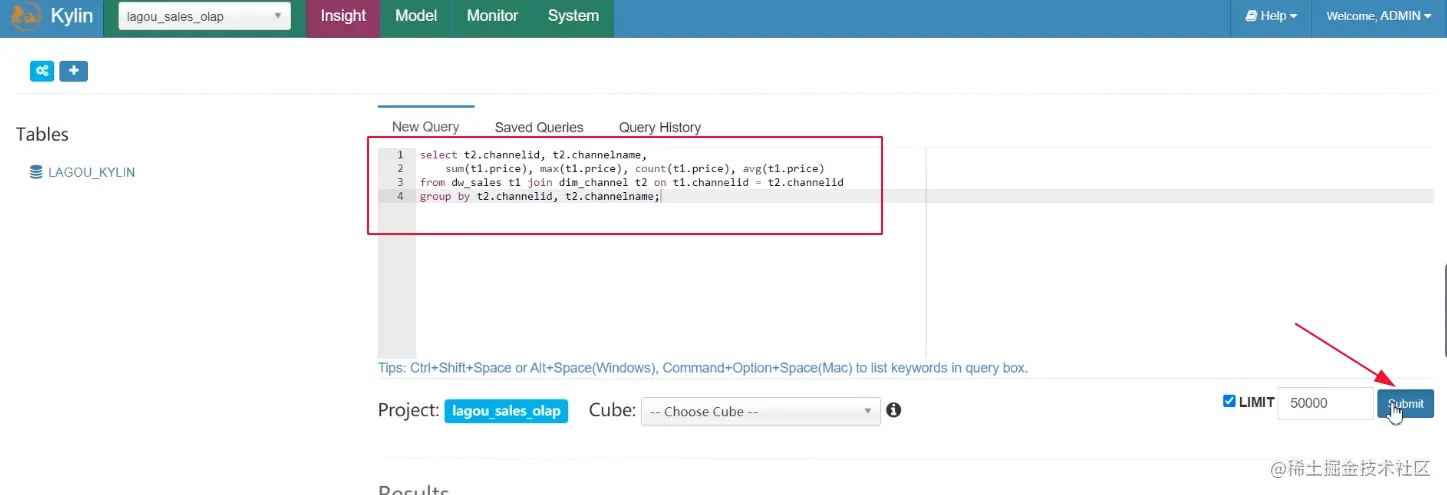Open the lagou_sales_olap project selector
The height and width of the screenshot is (495, 1447).
pos(204,17)
